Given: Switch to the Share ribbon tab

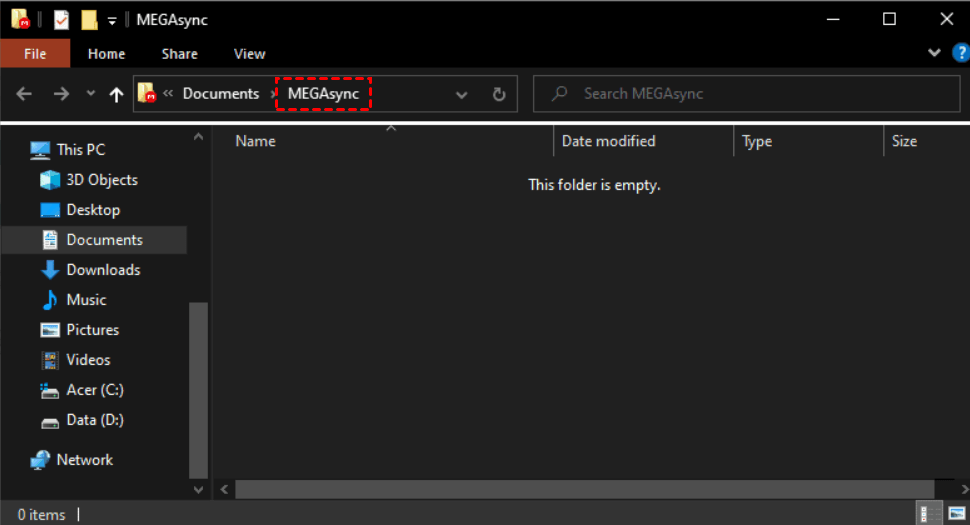Looking at the screenshot, I should pyautogui.click(x=179, y=54).
